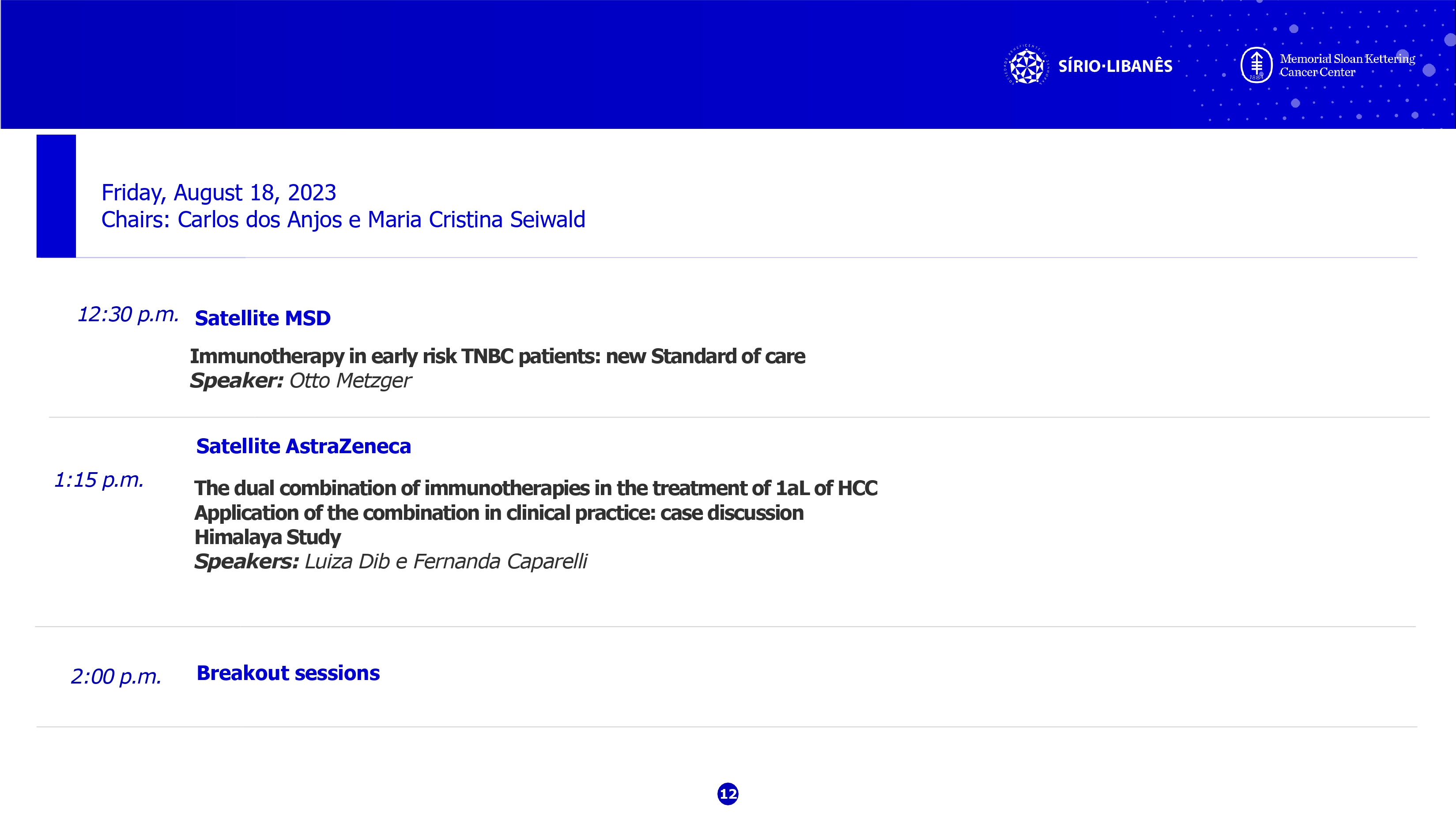Click the Immunotherapy in early risk TNBC title

pos(498,356)
